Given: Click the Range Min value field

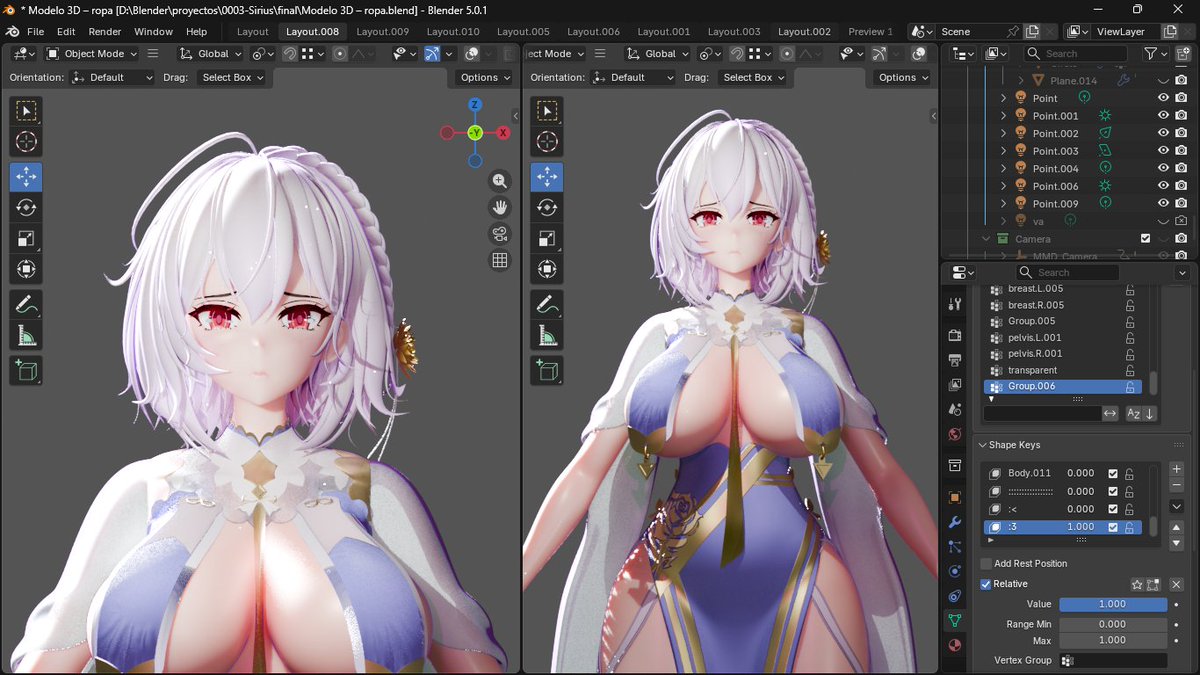Looking at the screenshot, I should click(1113, 624).
